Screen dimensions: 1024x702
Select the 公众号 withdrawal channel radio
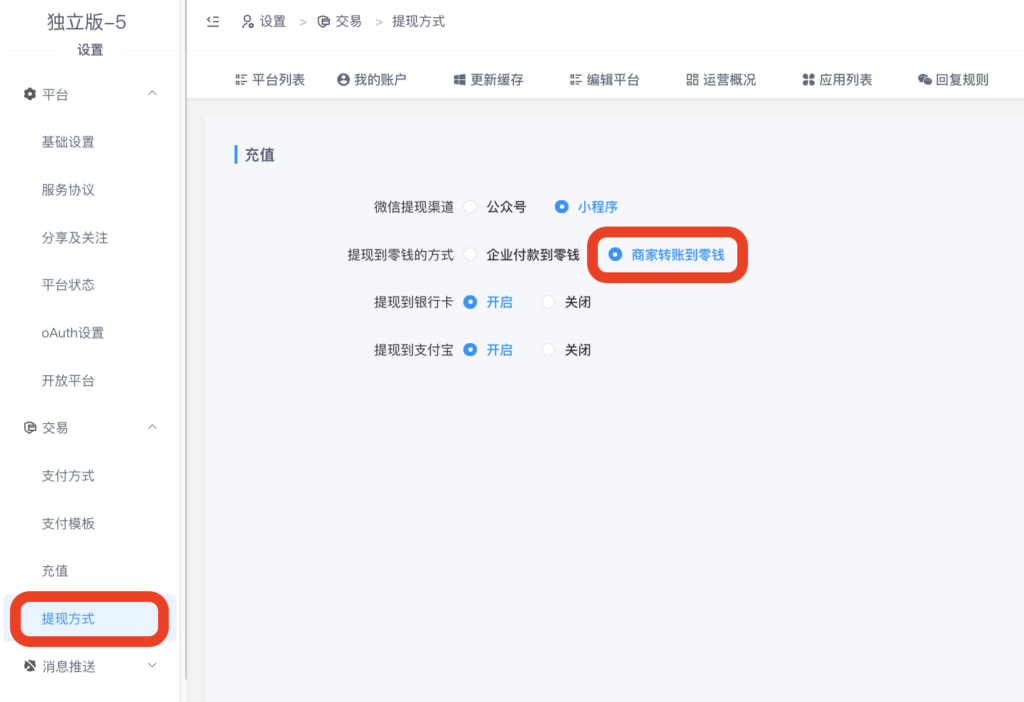[470, 207]
